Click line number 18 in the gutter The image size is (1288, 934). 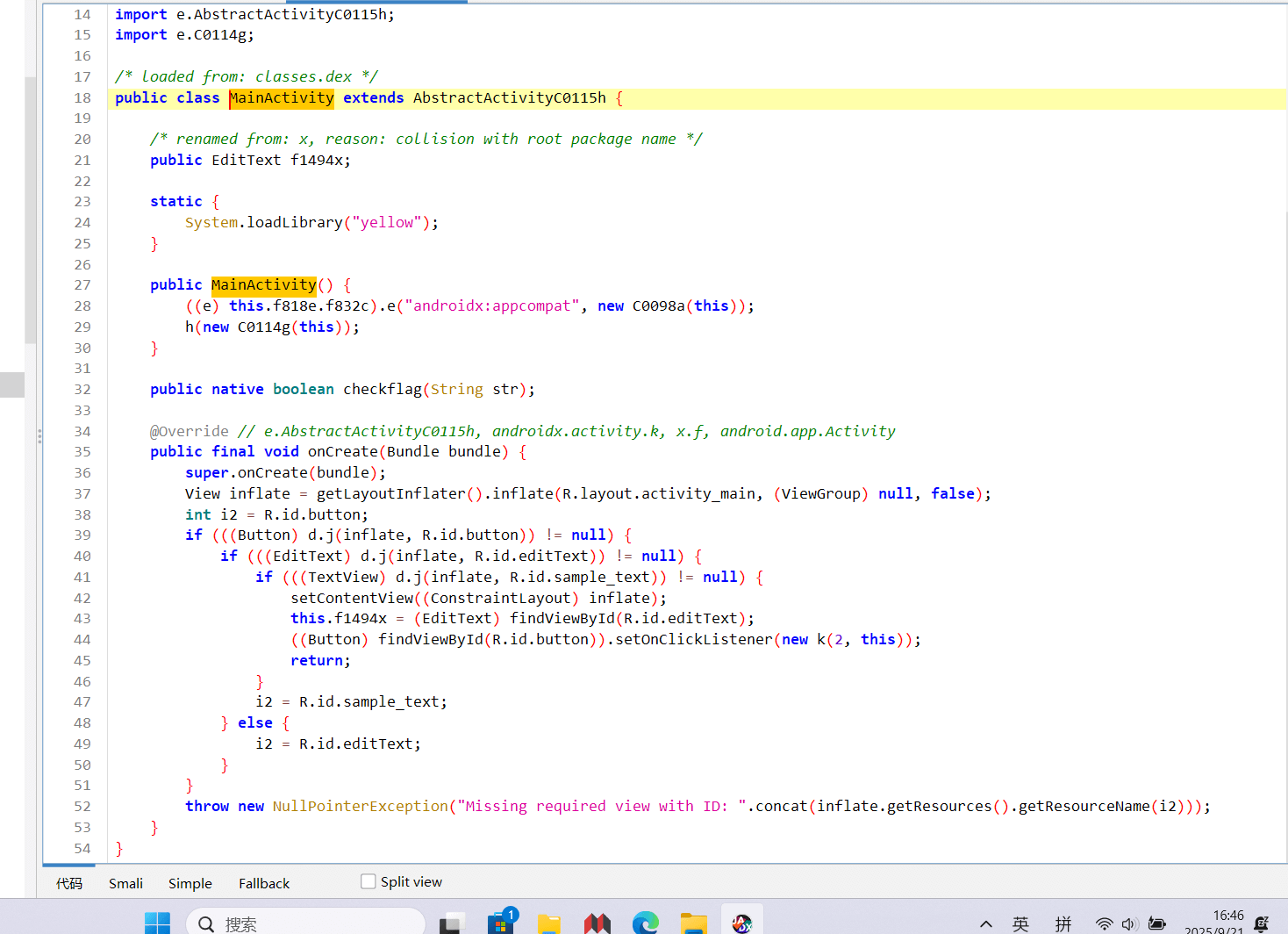[x=82, y=97]
